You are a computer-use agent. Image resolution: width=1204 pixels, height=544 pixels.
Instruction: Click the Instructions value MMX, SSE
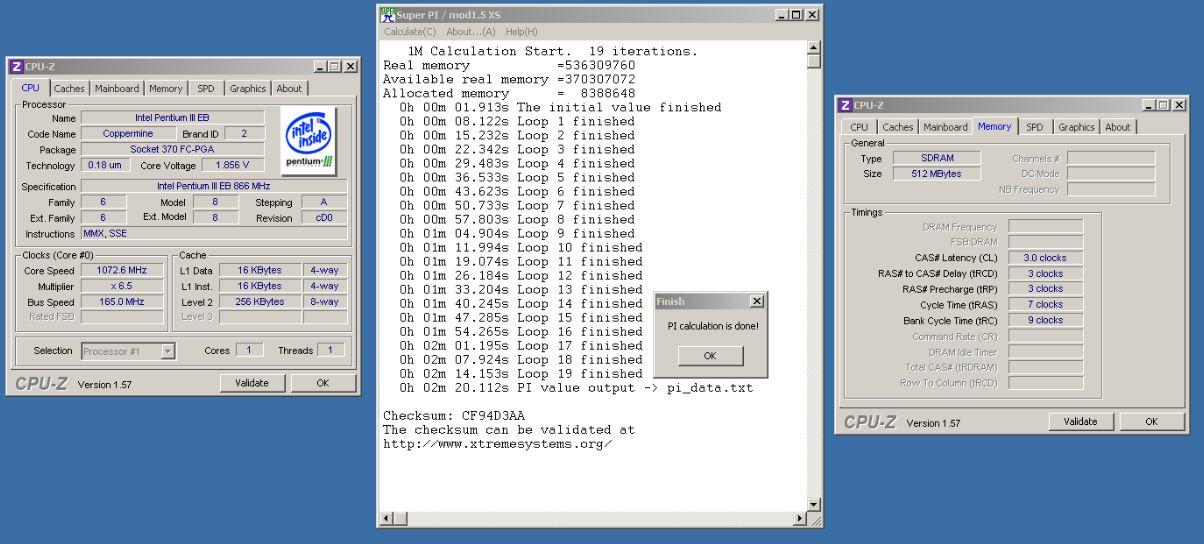tap(214, 232)
